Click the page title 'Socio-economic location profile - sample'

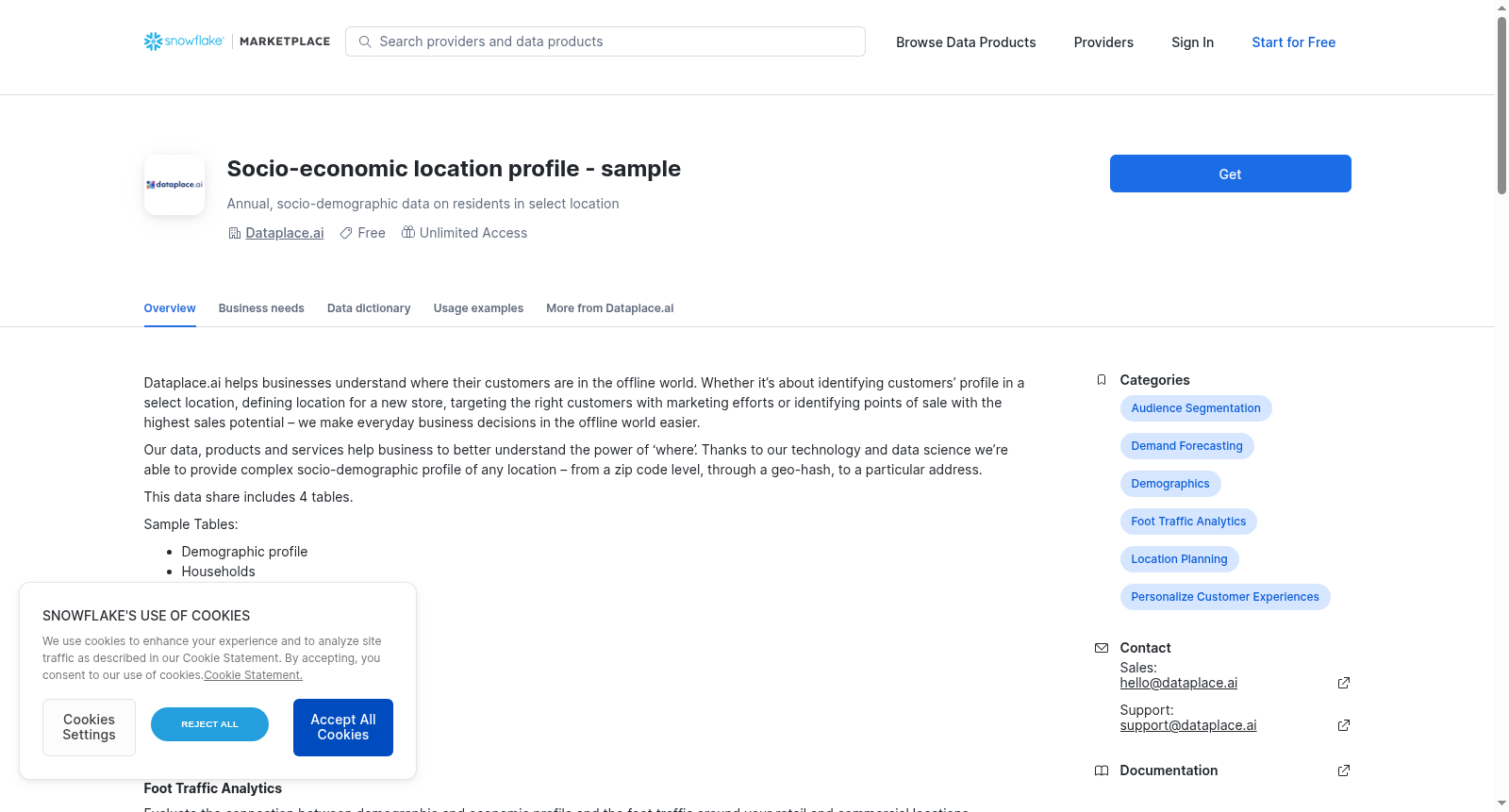coord(454,169)
